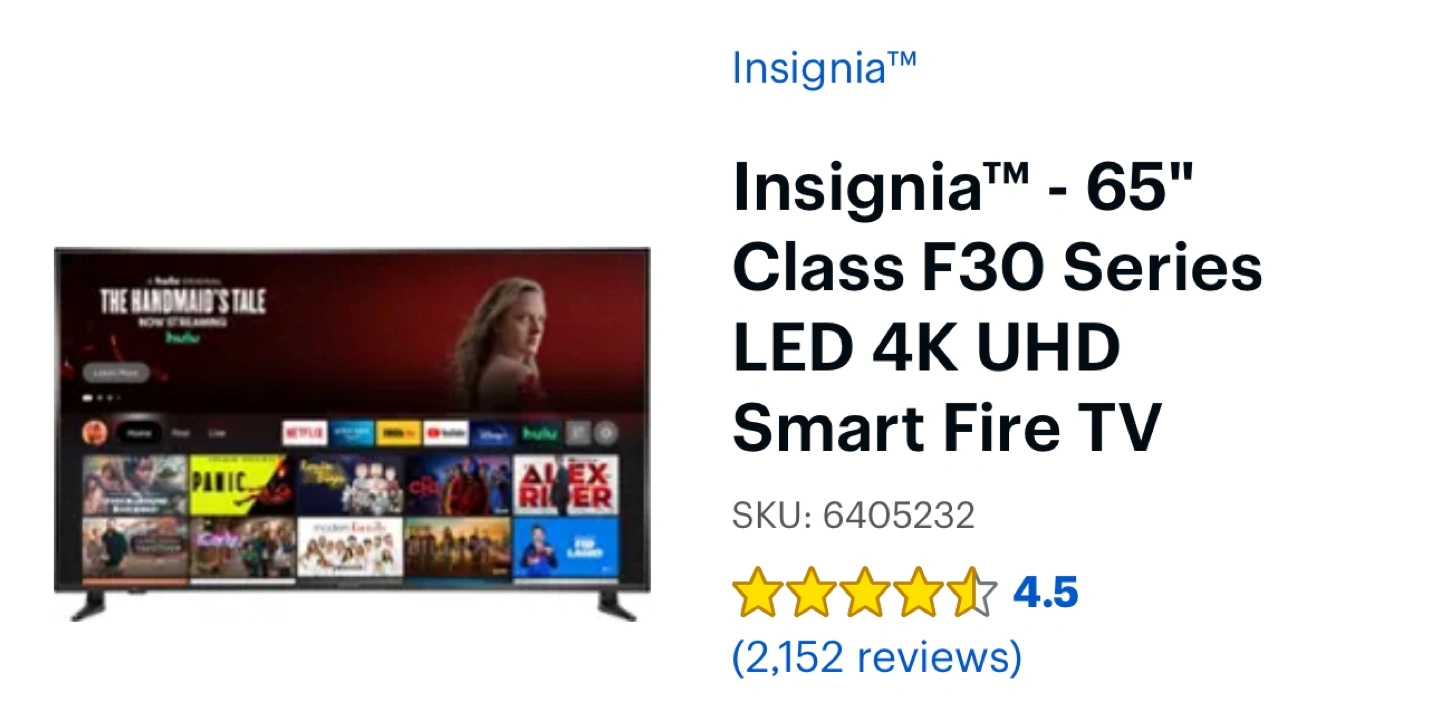The image size is (1440, 702).
Task: Select the Netflix app tile on TV screen
Action: pos(304,433)
